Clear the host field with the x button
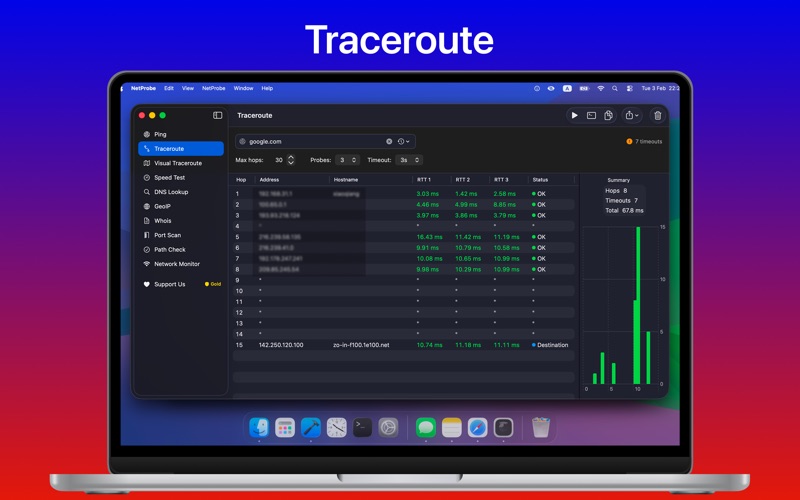Viewport: 800px width, 500px height. point(389,141)
